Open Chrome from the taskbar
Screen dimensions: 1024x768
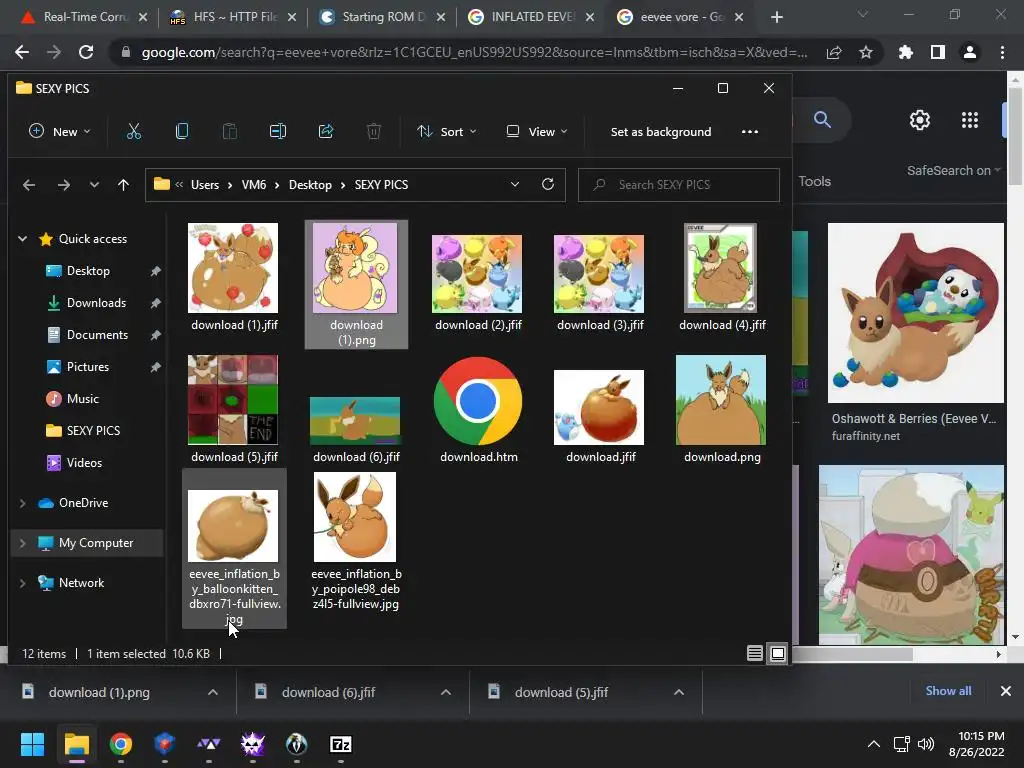(x=121, y=744)
